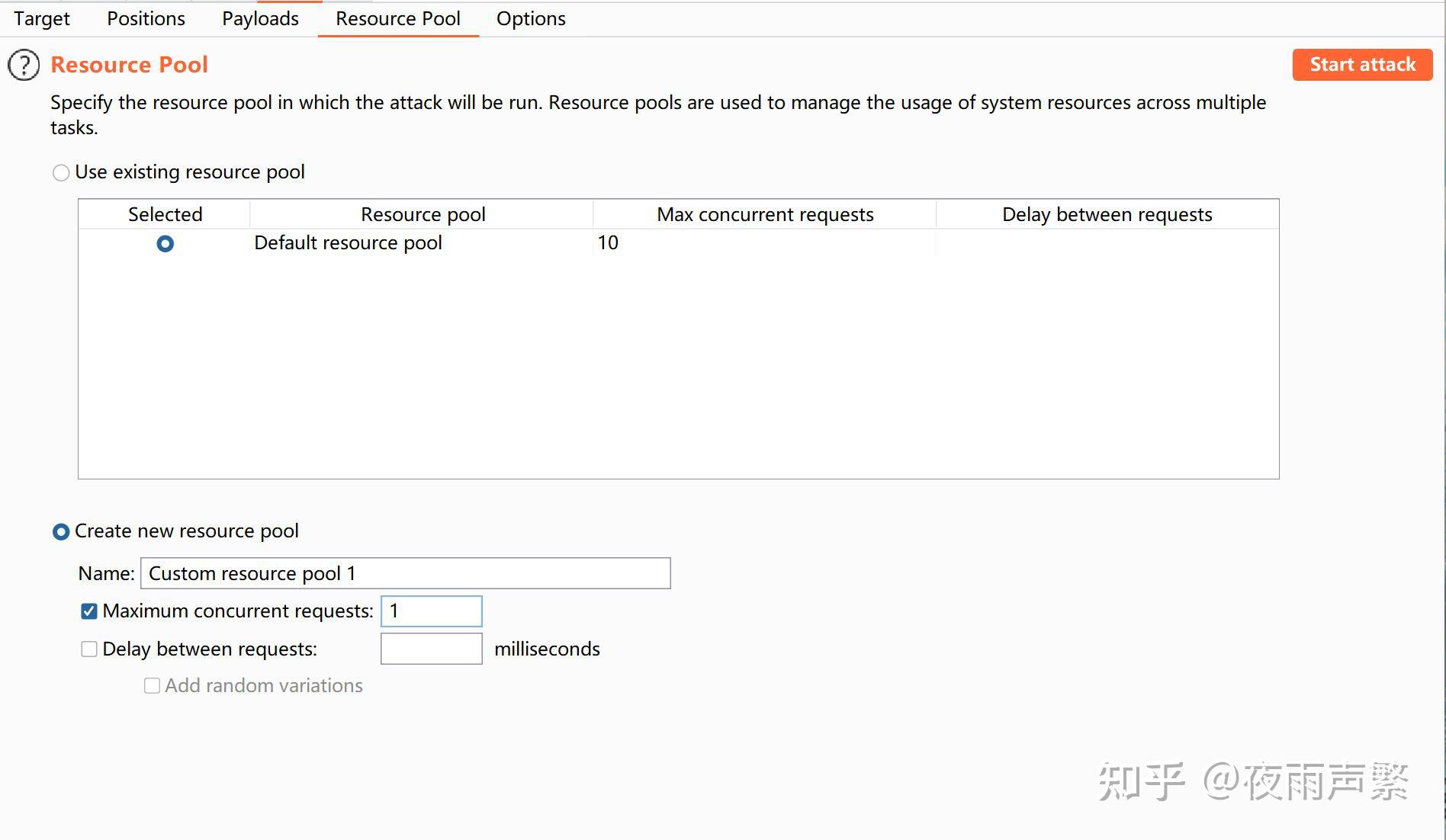Focus the Maximum concurrent requests input
The width and height of the screenshot is (1446, 840).
pyautogui.click(x=431, y=611)
